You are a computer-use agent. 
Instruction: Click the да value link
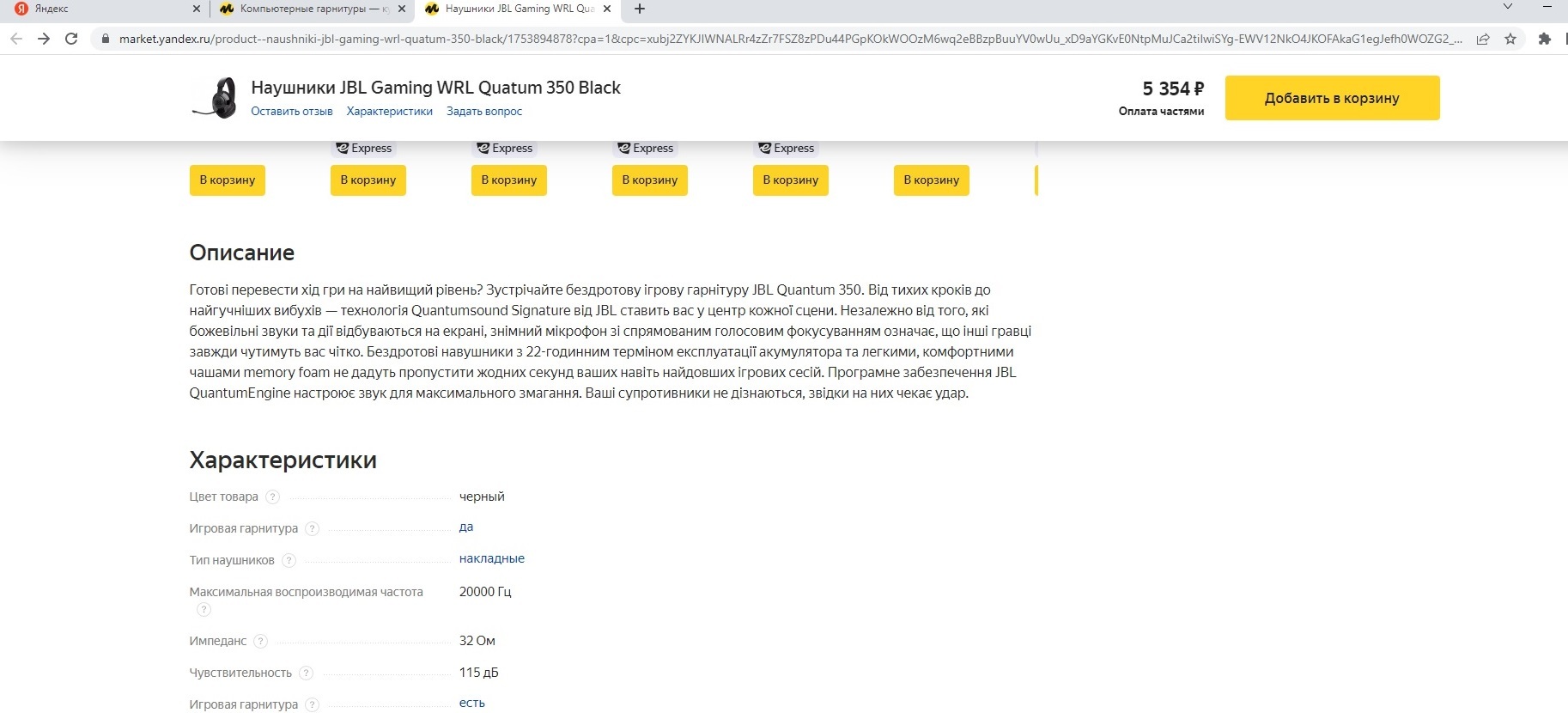466,527
